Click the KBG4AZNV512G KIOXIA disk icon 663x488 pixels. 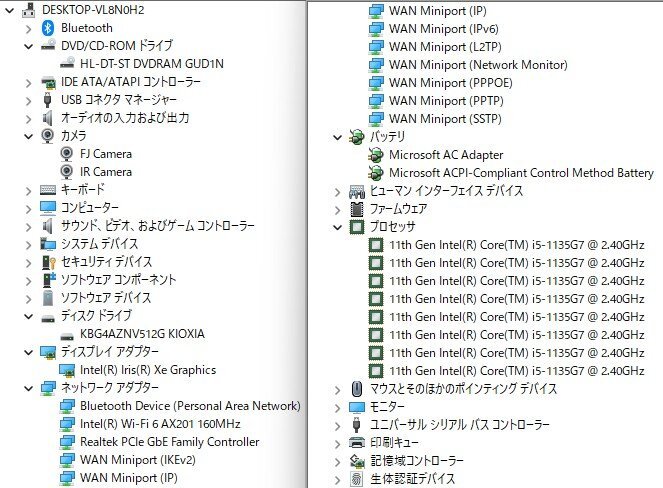[67, 337]
